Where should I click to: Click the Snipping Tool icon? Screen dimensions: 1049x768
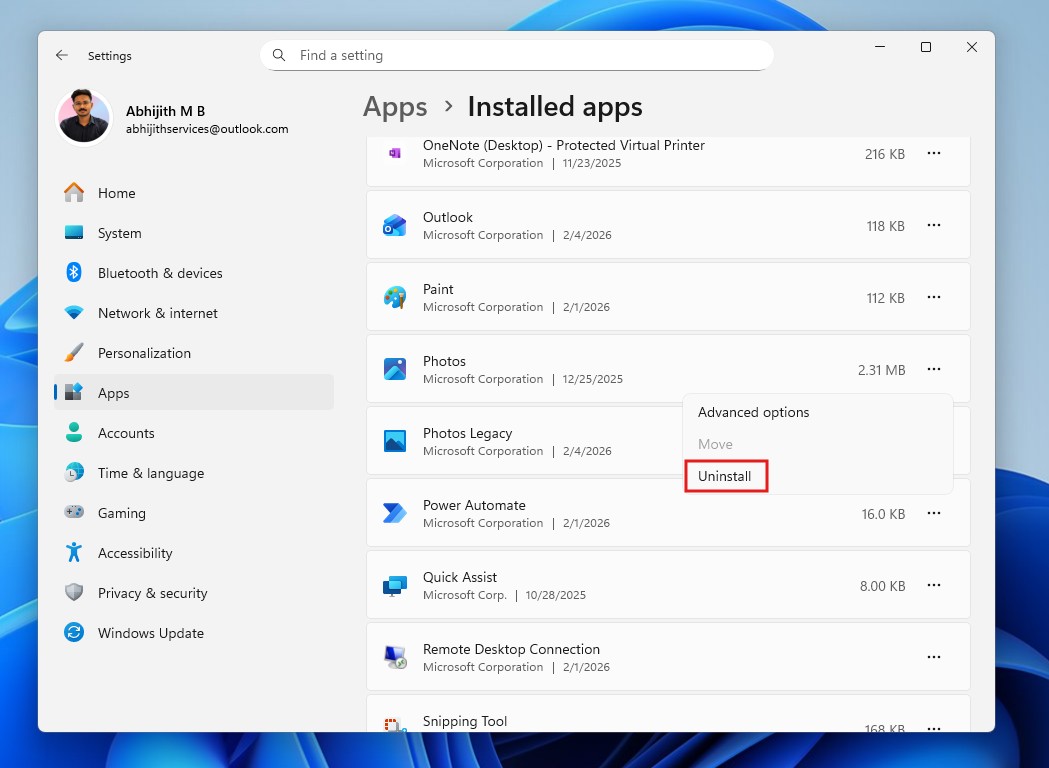394,725
